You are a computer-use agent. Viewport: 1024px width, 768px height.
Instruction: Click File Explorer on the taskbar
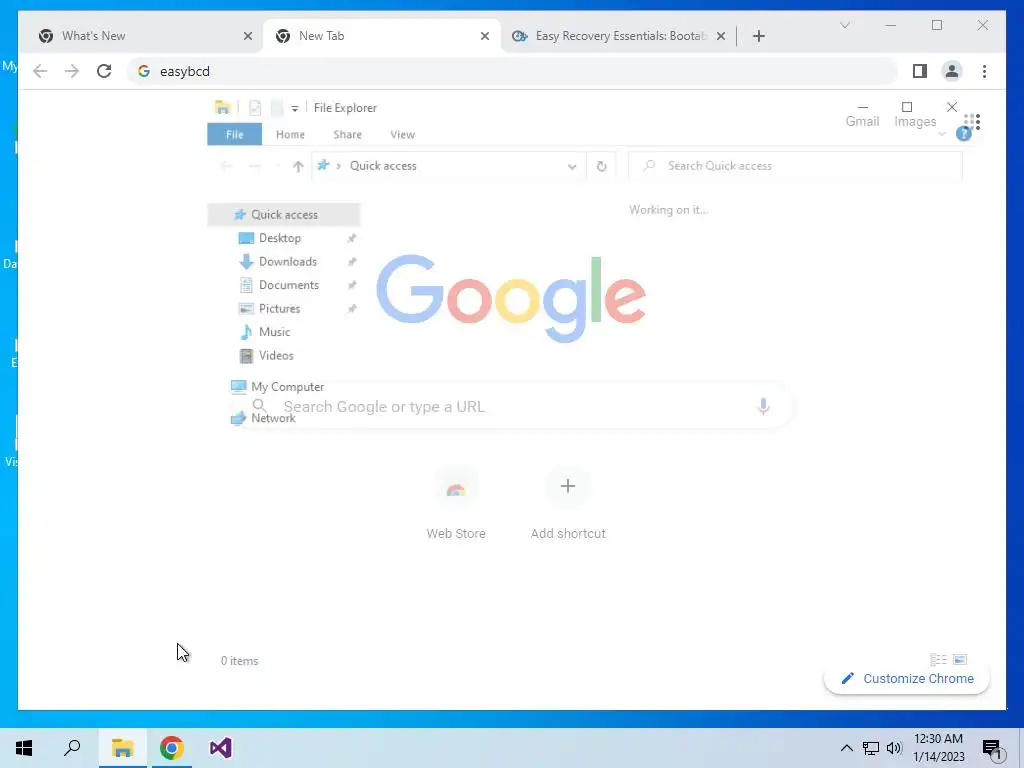pyautogui.click(x=122, y=748)
